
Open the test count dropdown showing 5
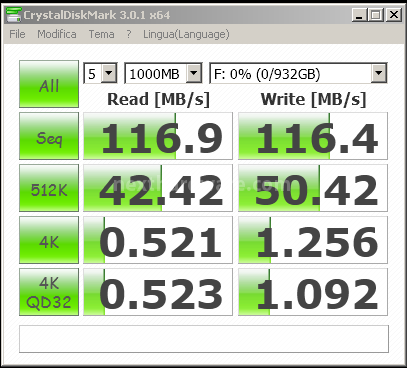(x=100, y=73)
